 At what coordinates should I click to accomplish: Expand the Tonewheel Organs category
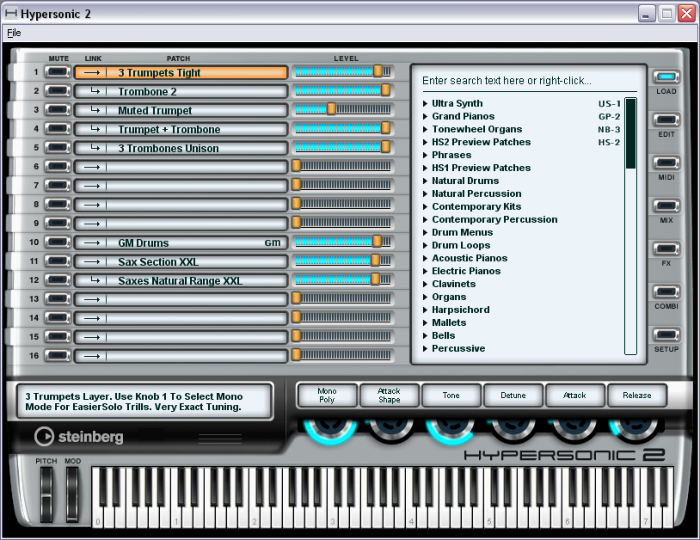[x=425, y=129]
